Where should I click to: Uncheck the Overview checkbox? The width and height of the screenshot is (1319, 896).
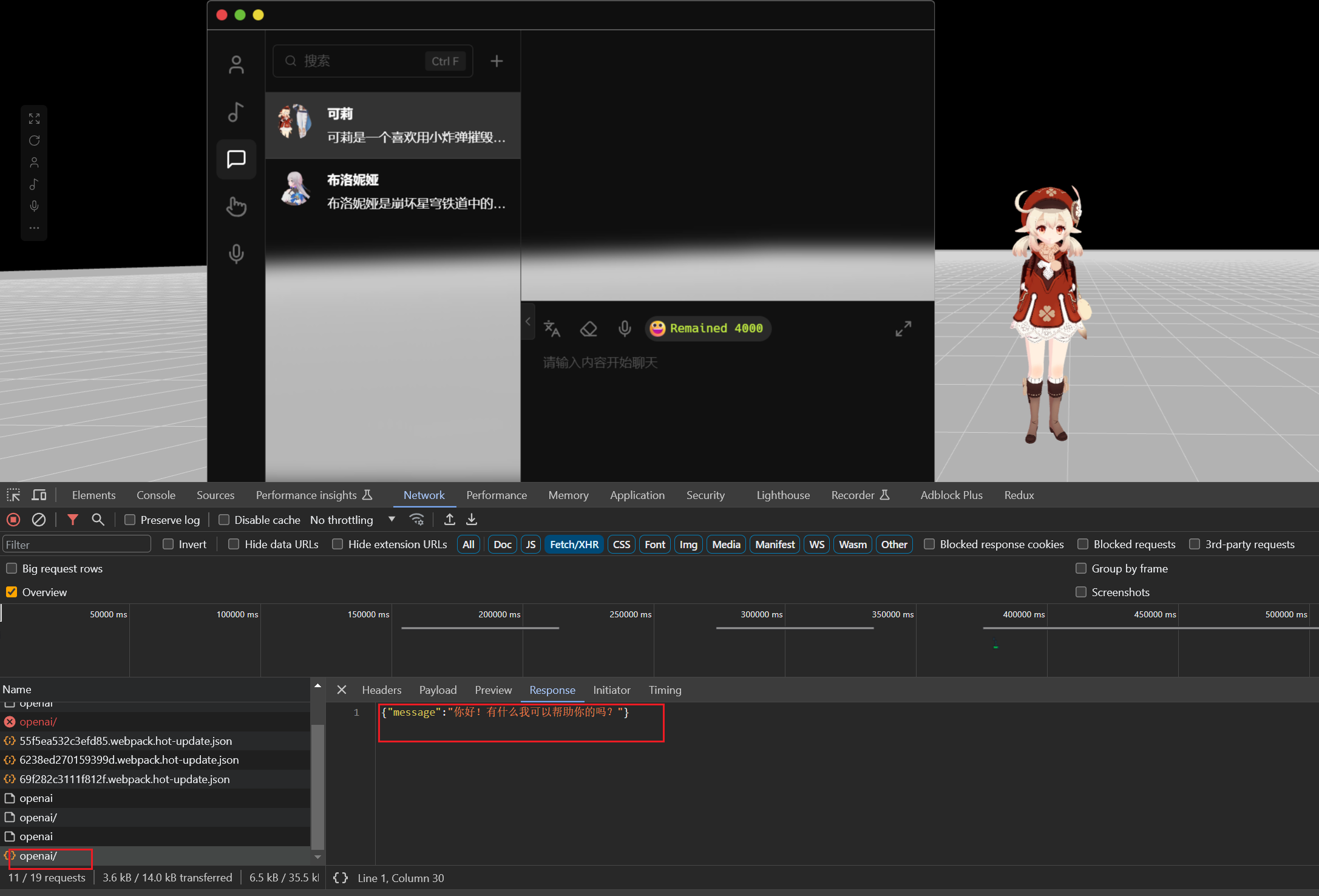pyautogui.click(x=12, y=592)
